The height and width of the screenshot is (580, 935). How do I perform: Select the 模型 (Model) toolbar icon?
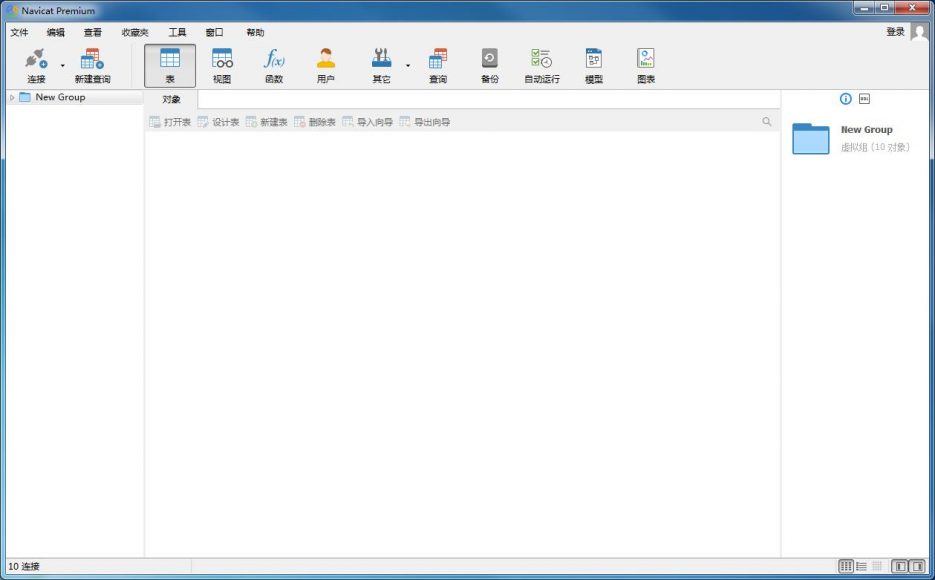(594, 66)
